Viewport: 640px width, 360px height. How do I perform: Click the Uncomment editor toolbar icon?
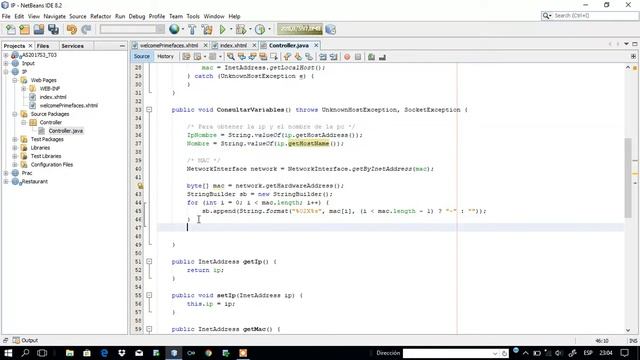coord(382,57)
